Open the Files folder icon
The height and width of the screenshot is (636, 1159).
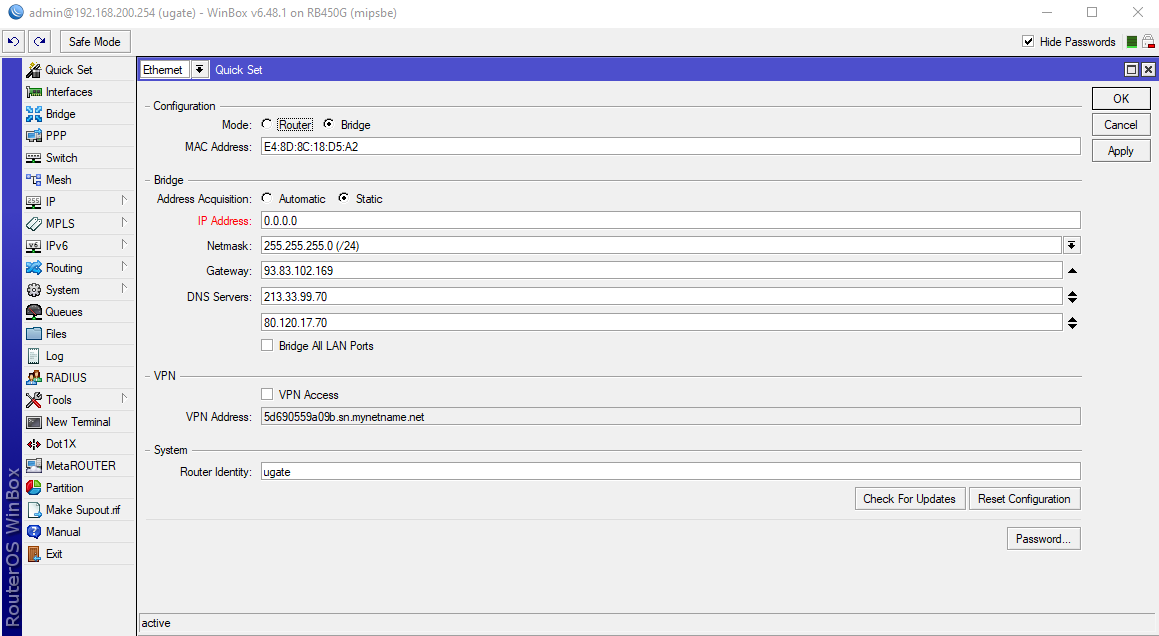[x=34, y=334]
